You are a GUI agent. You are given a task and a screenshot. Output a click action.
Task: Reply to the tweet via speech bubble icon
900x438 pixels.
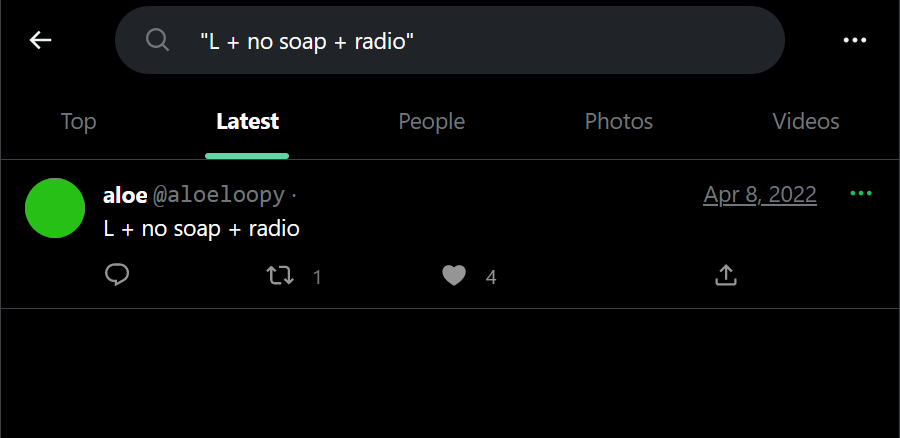coord(117,275)
